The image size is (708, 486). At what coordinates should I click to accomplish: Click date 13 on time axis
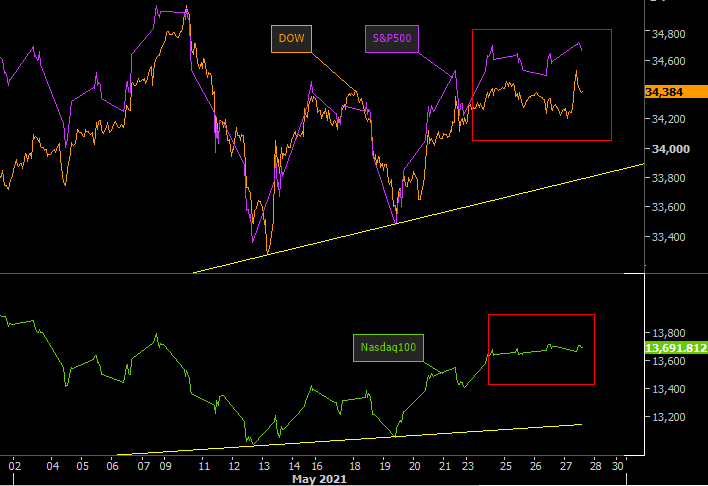264,466
